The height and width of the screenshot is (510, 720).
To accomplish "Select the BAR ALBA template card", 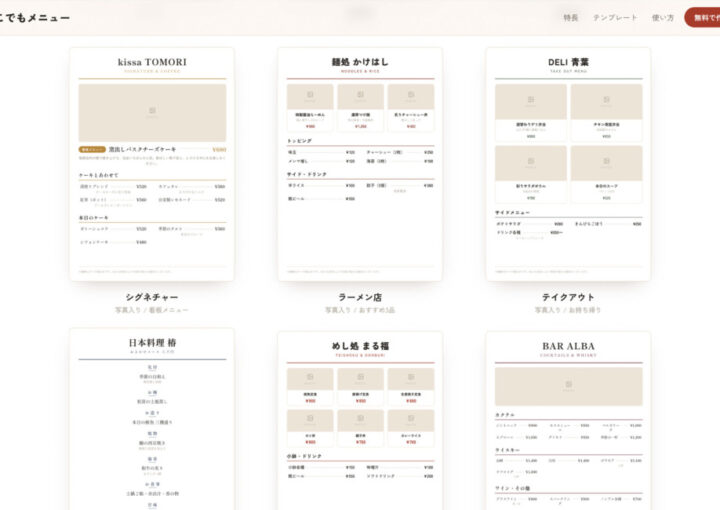I will [568, 420].
